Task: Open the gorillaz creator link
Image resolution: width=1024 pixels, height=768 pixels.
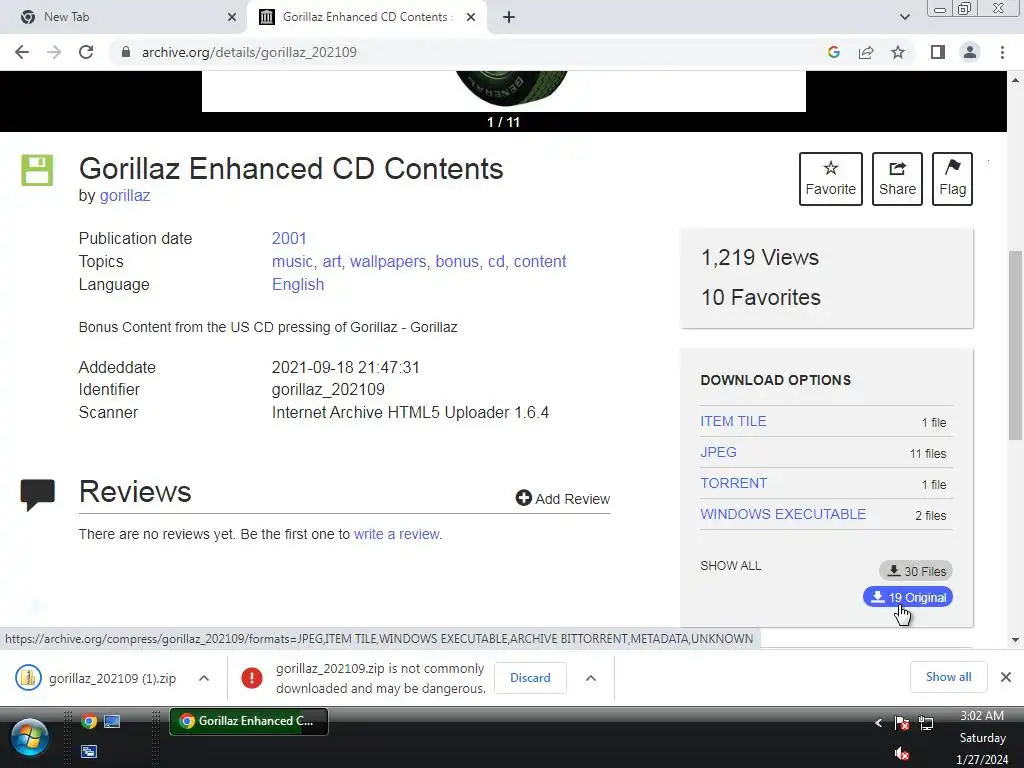Action: (125, 195)
